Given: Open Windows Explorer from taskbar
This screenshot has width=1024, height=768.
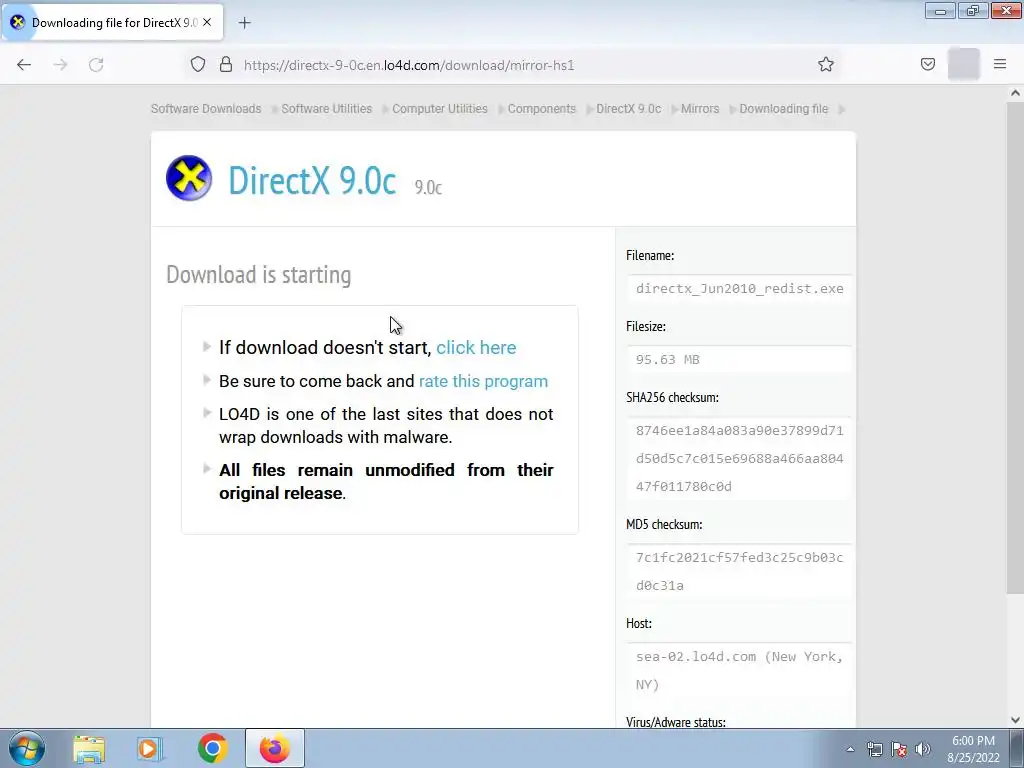Looking at the screenshot, I should coord(89,749).
